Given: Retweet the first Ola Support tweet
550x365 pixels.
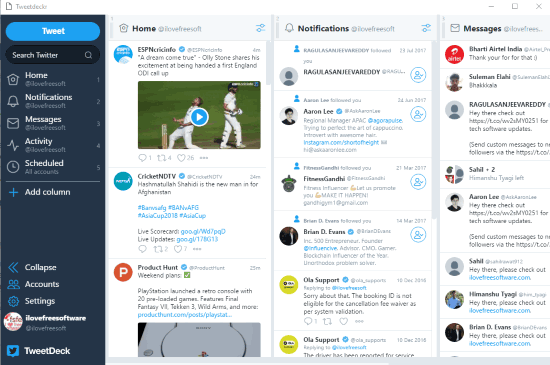Looking at the screenshot, I should pos(327,321).
